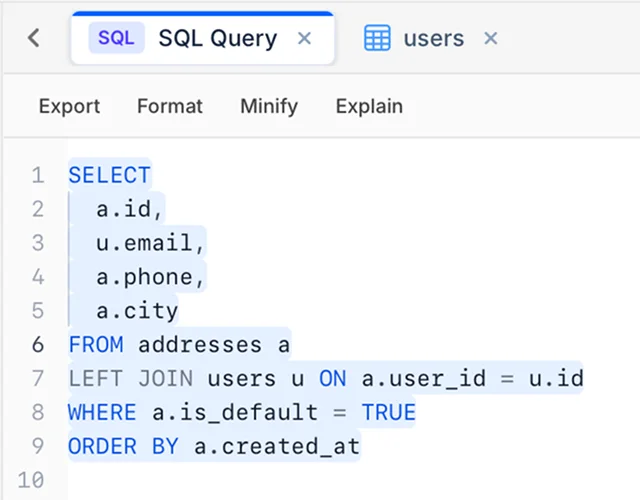Switch to the SQL Query tab
Image resolution: width=640 pixels, height=500 pixels.
point(202,38)
